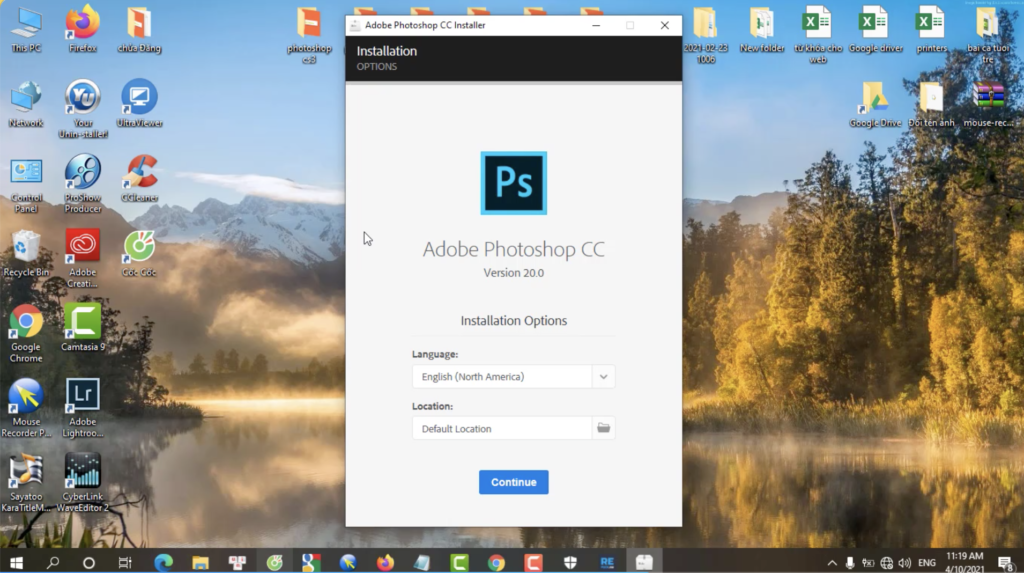
Task: Select the CyberLink WaveEditor 2 desktop shortcut
Action: (83, 483)
